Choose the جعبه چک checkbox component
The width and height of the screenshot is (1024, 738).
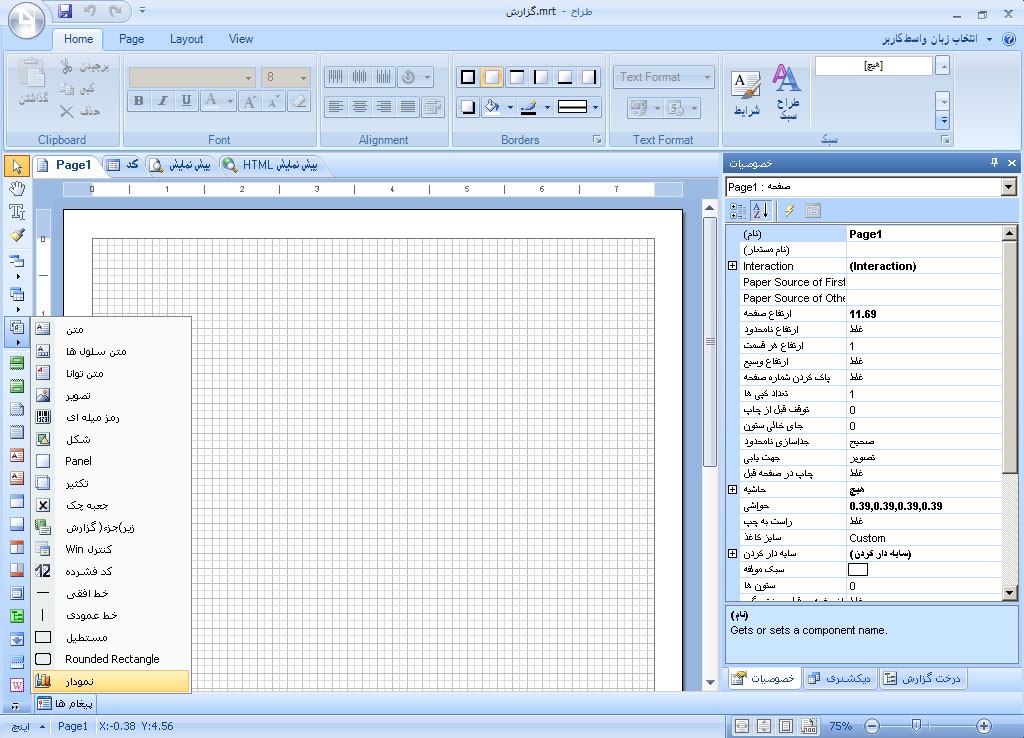coord(112,505)
